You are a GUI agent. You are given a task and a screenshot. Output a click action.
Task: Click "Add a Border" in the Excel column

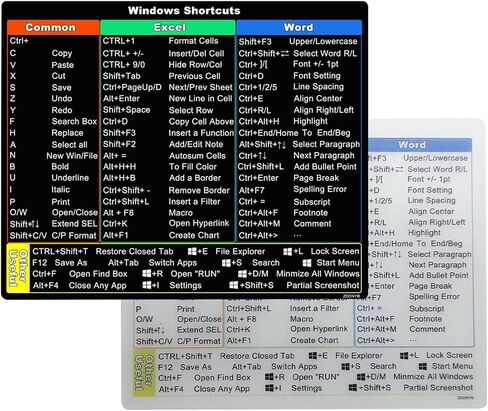click(195, 178)
